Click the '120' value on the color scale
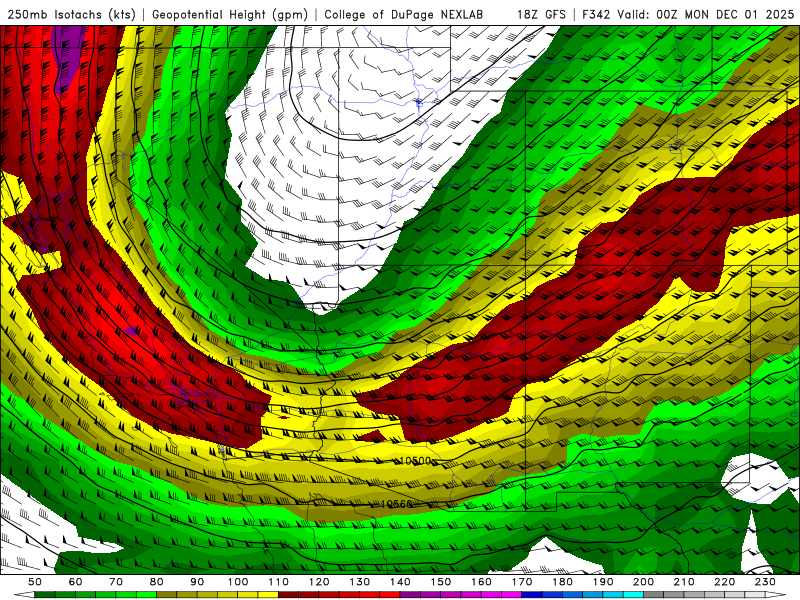 tap(319, 582)
